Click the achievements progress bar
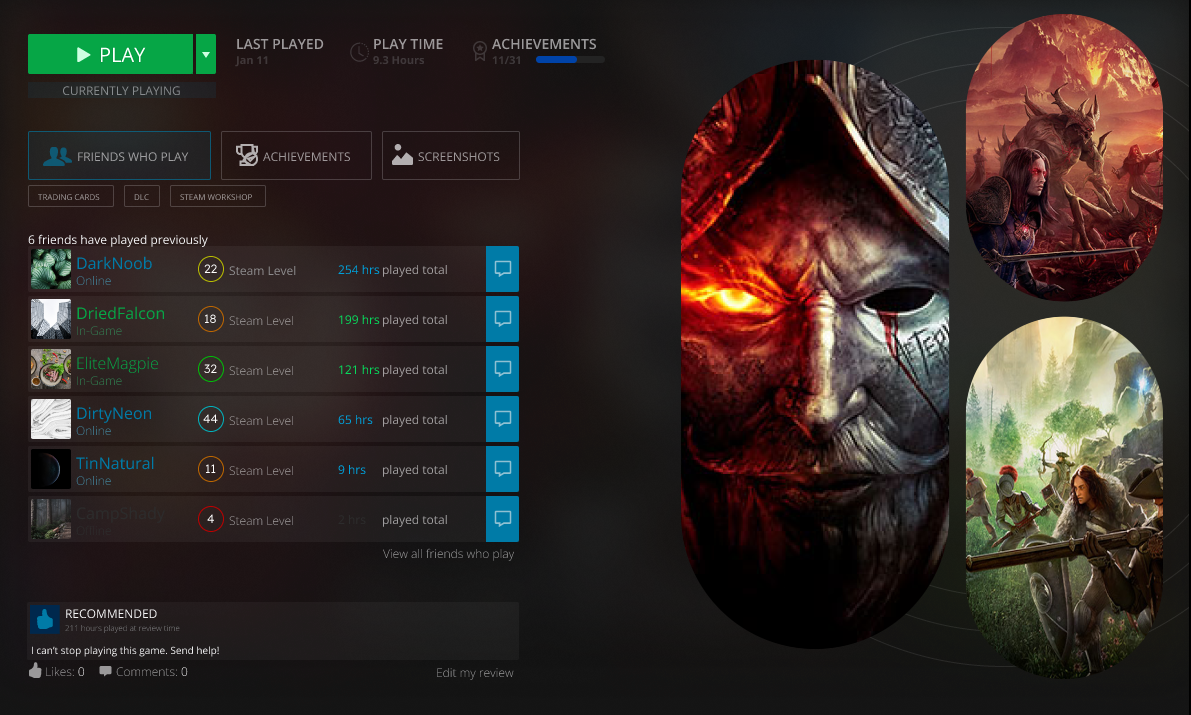Screen dimensions: 1191x715 570,60
